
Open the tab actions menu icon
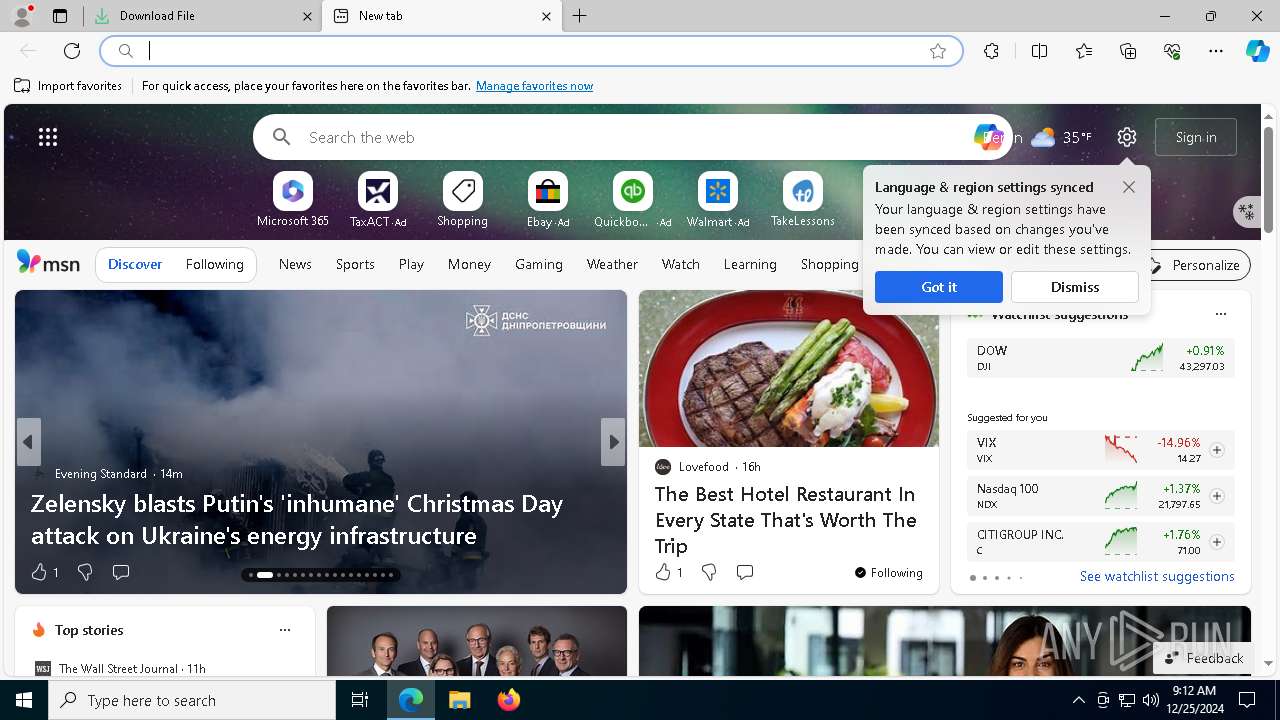(x=60, y=16)
